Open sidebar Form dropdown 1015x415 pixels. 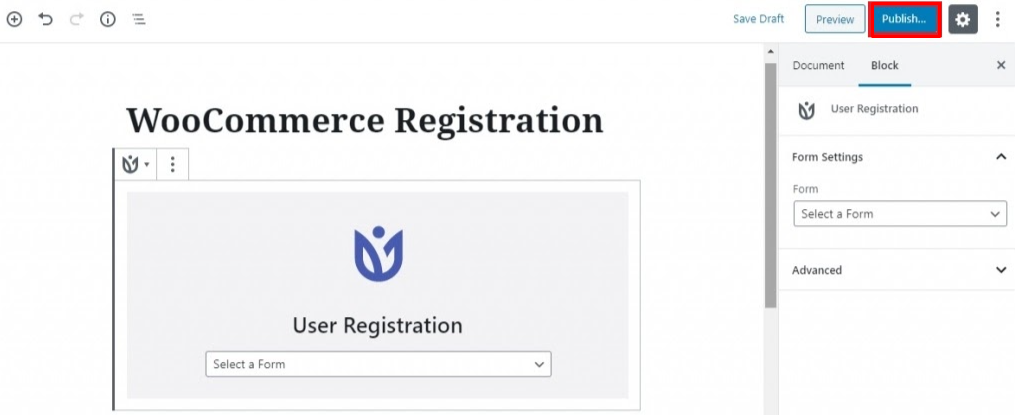point(900,214)
